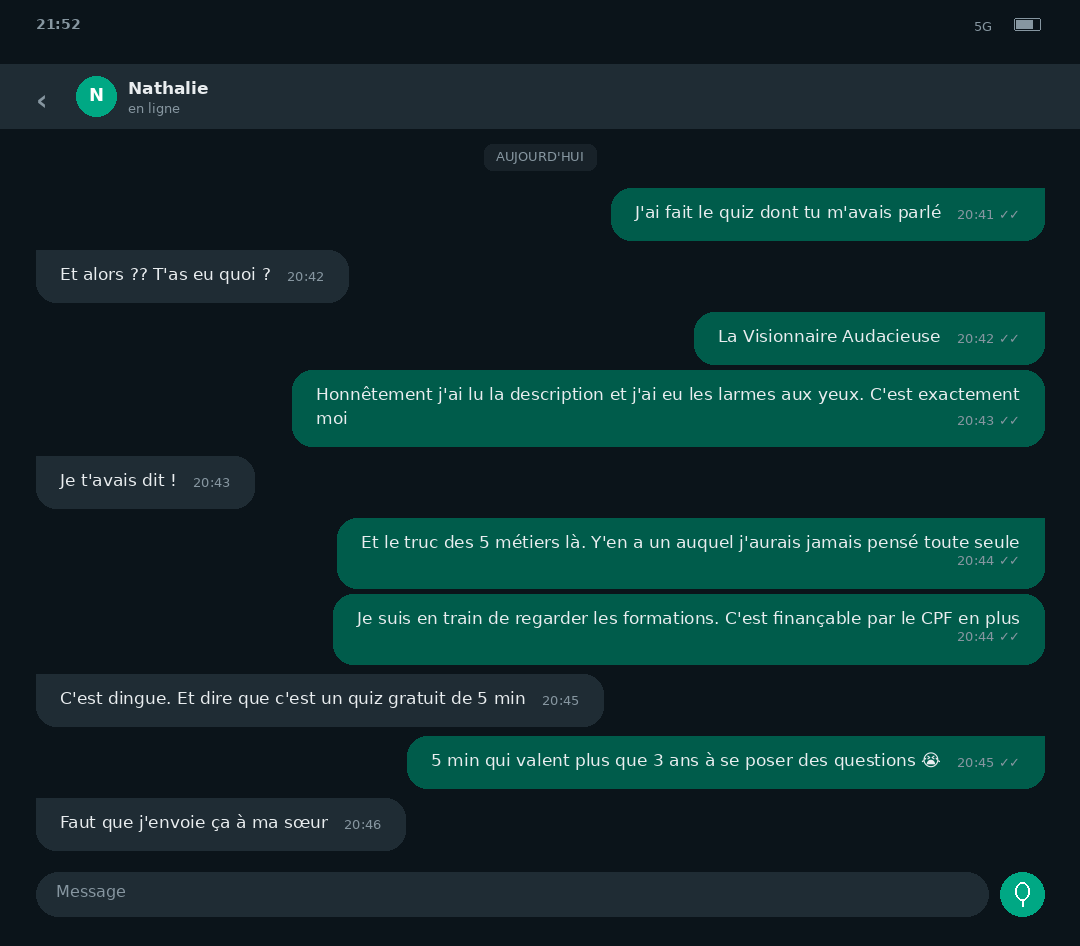The width and height of the screenshot is (1080, 946).
Task: Open Nathalie's green avatar
Action: (x=96, y=96)
